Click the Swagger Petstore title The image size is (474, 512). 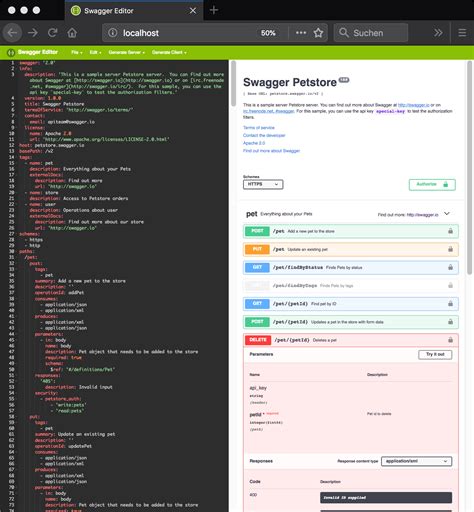(290, 82)
